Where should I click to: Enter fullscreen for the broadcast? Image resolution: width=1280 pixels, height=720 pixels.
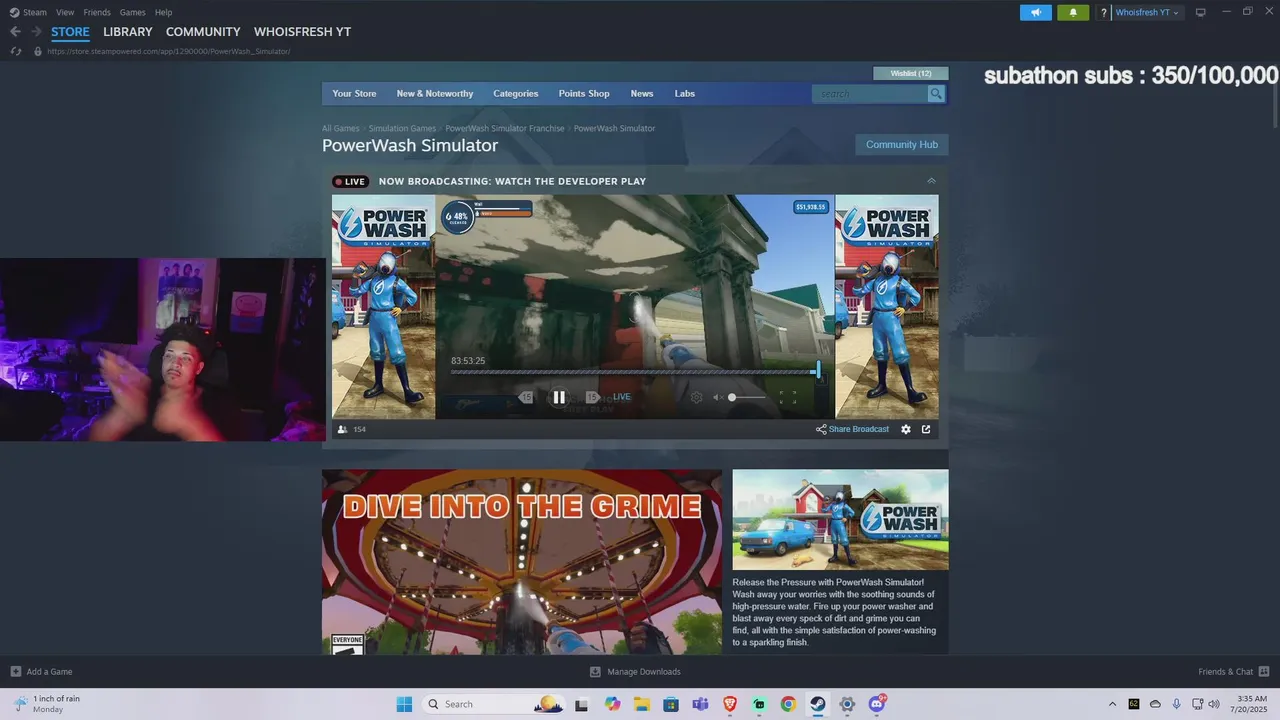788,397
